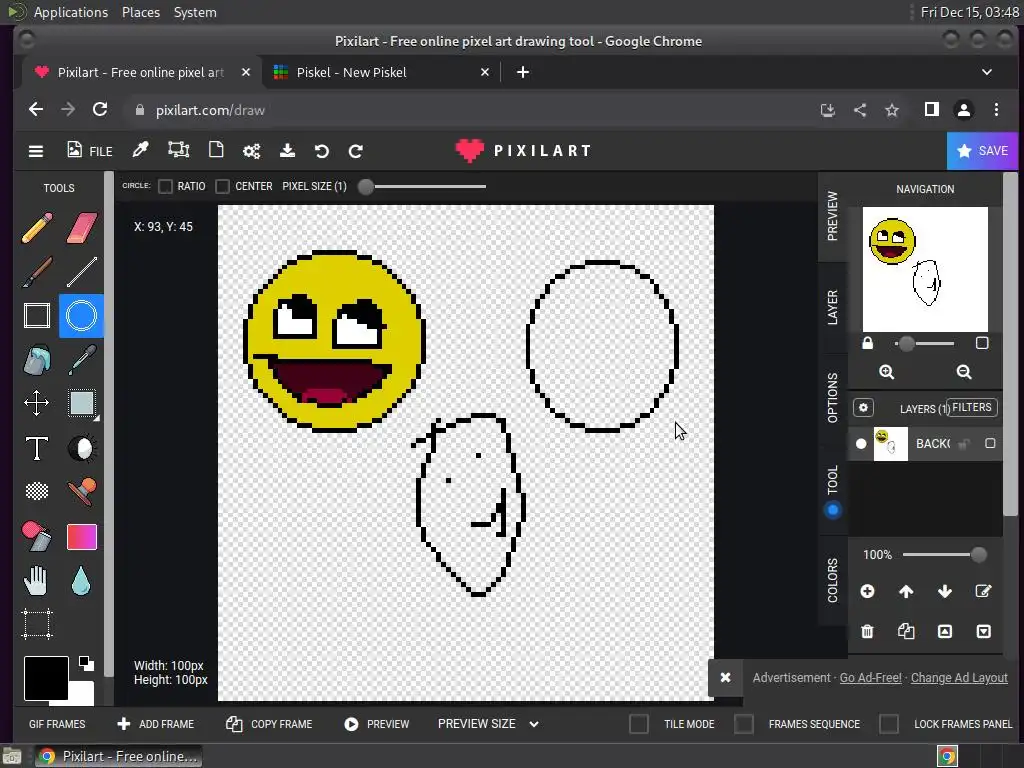
Task: Enable the circle Ratio checkbox
Action: click(166, 187)
